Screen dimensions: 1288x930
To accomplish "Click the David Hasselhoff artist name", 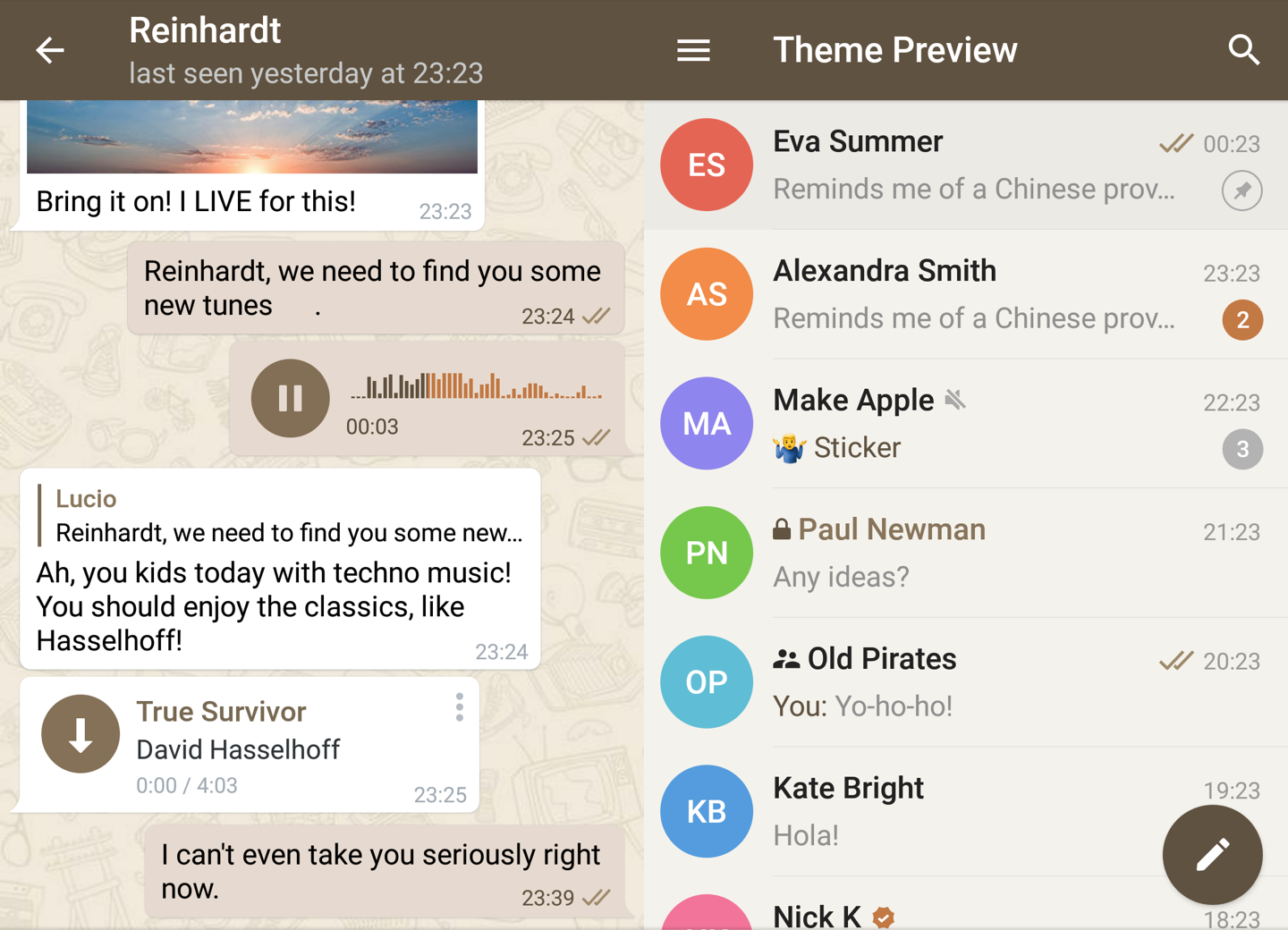I will tap(238, 749).
